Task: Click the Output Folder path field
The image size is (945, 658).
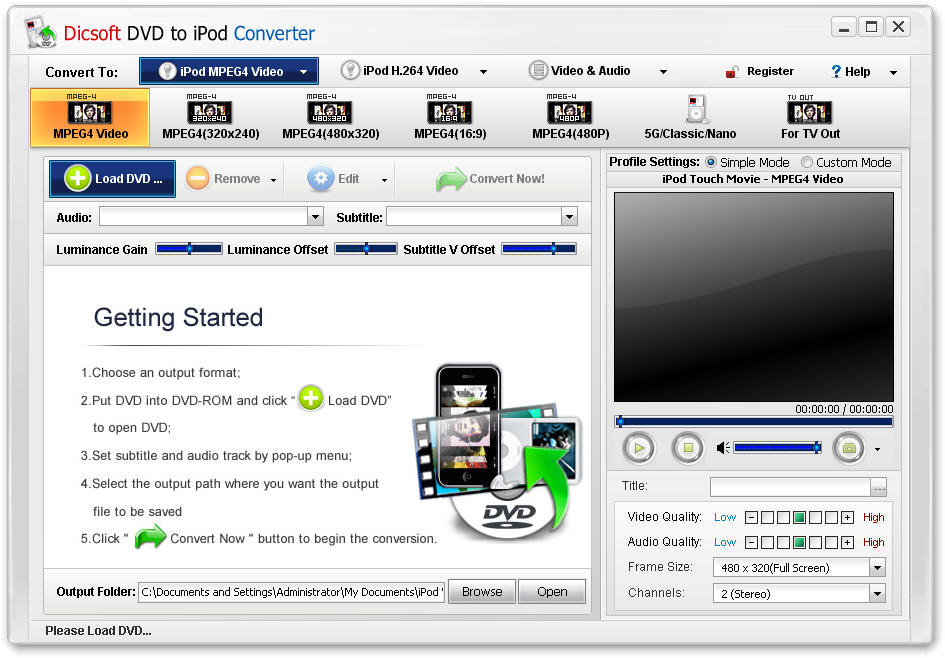Action: (292, 592)
